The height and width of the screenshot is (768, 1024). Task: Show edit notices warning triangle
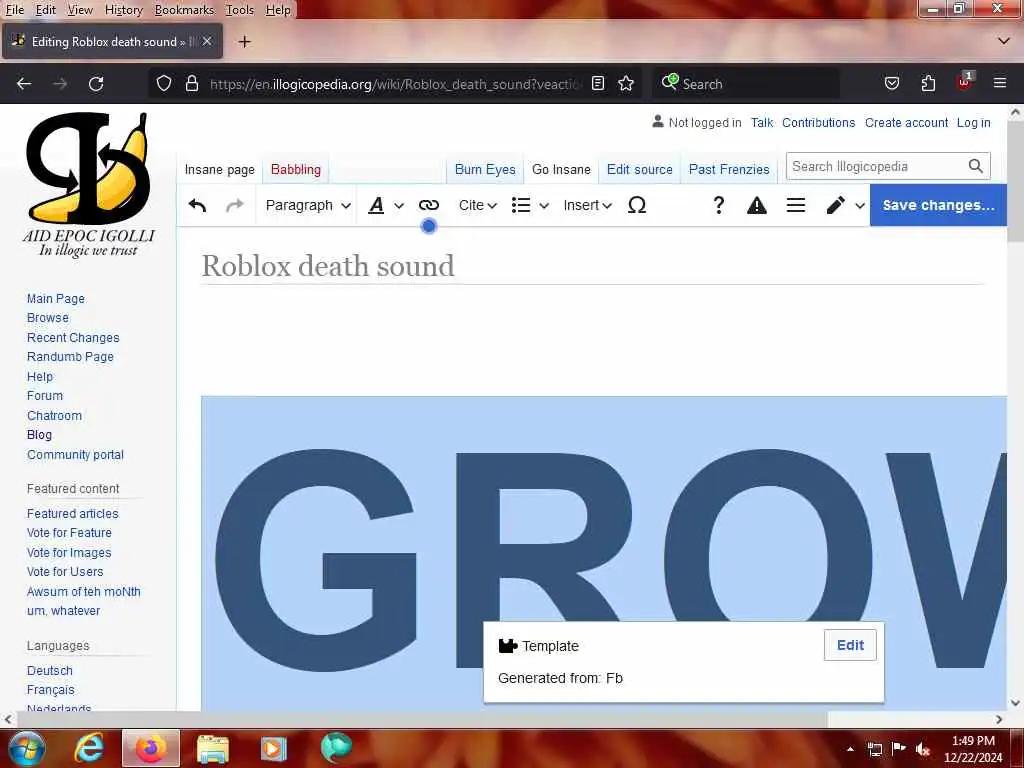pos(756,205)
